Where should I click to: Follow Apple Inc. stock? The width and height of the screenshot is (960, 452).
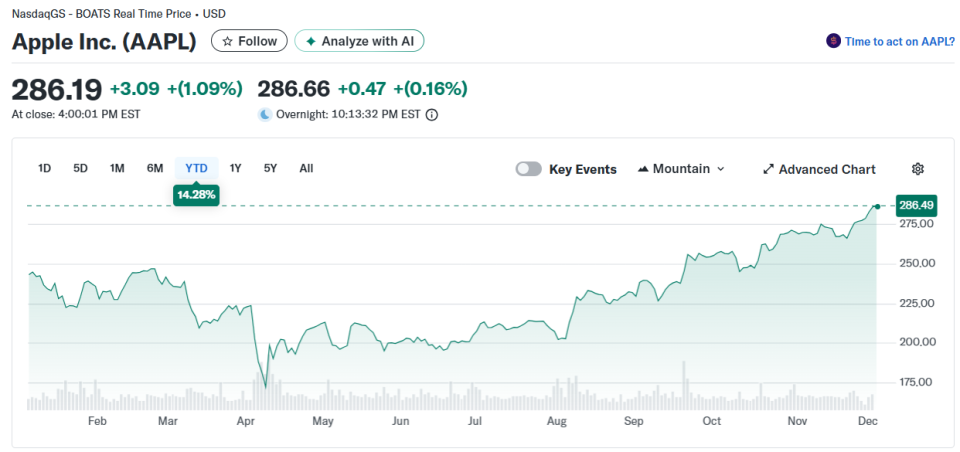pos(249,41)
